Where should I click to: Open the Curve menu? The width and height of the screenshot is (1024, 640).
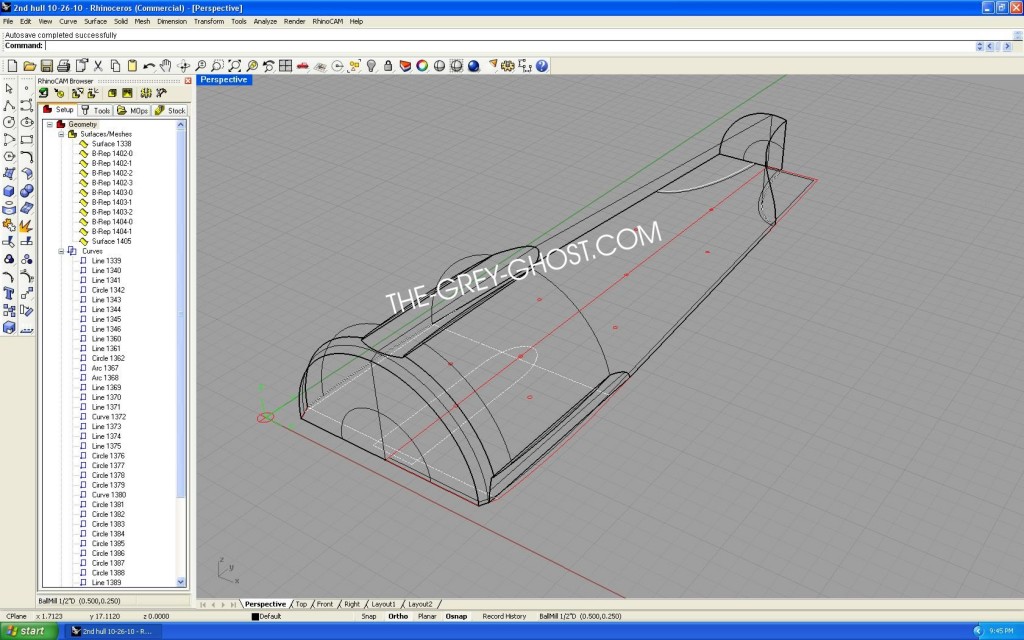pos(68,22)
